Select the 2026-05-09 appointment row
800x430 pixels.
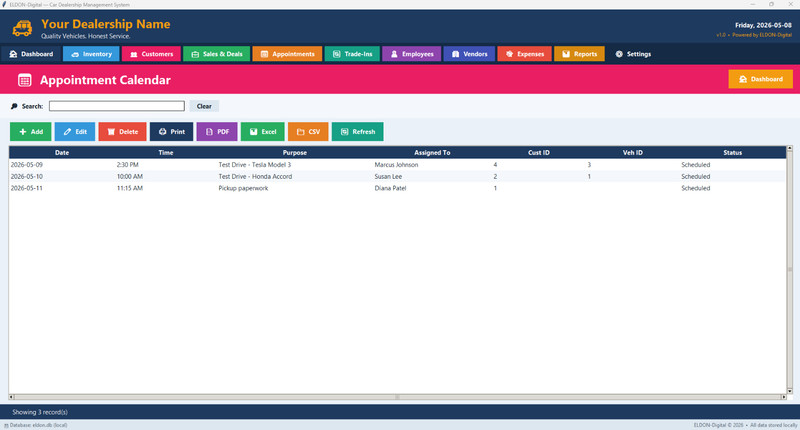pyautogui.click(x=397, y=165)
